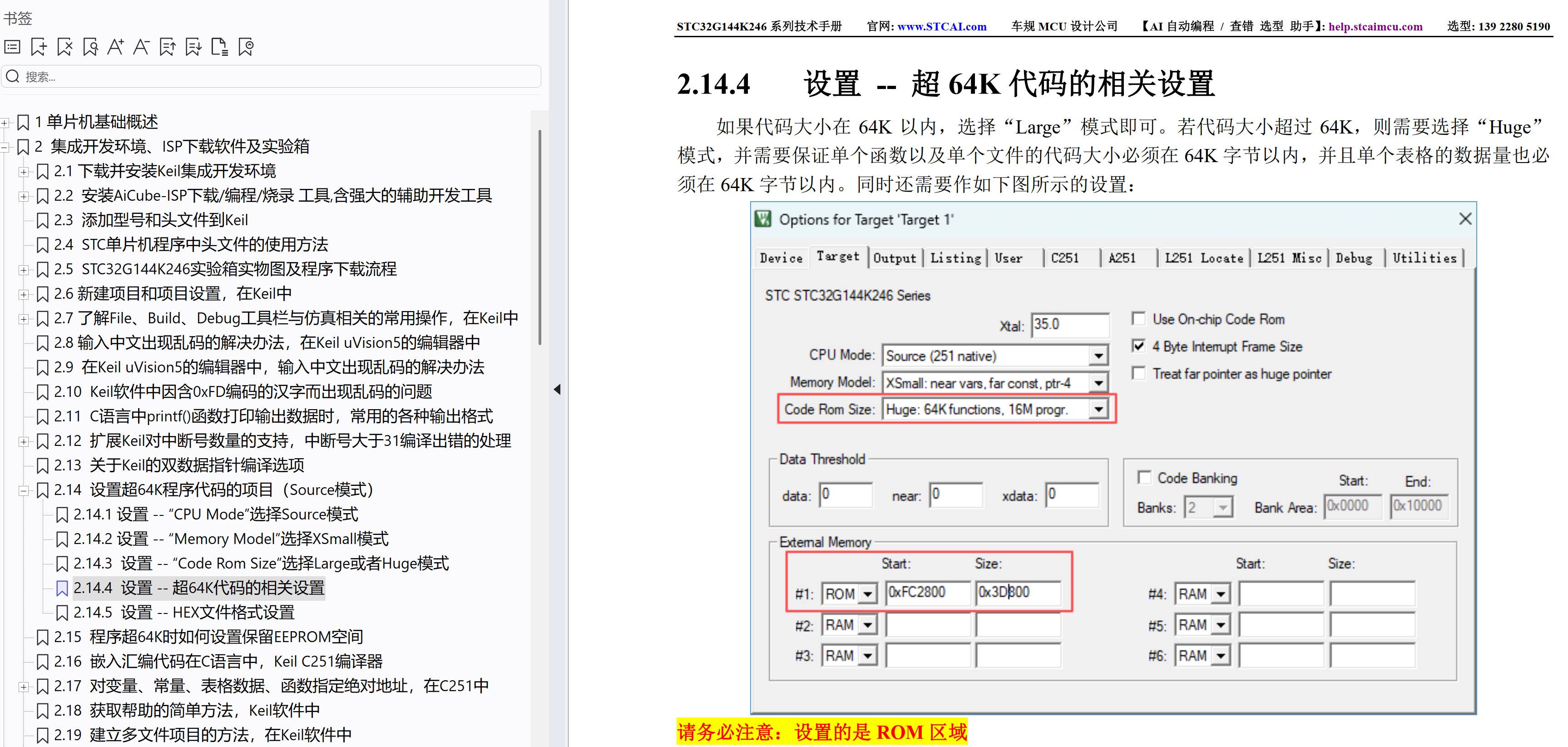Decrease bookmark font size with A- icon
Image resolution: width=1568 pixels, height=747 pixels.
(x=141, y=47)
